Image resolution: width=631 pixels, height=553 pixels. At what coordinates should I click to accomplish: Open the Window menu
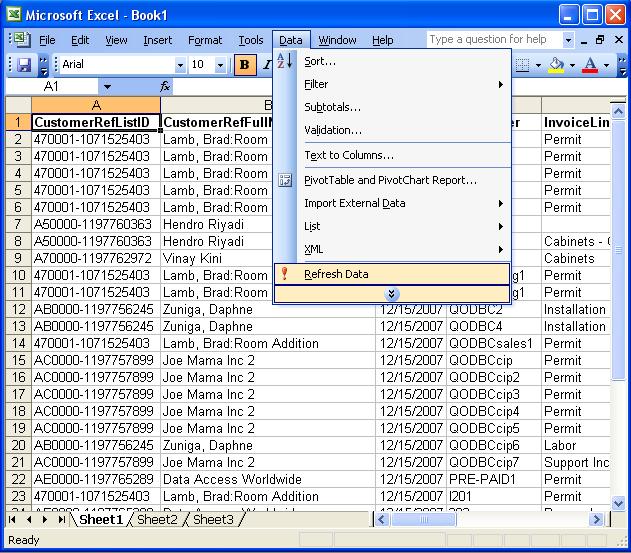coord(337,40)
